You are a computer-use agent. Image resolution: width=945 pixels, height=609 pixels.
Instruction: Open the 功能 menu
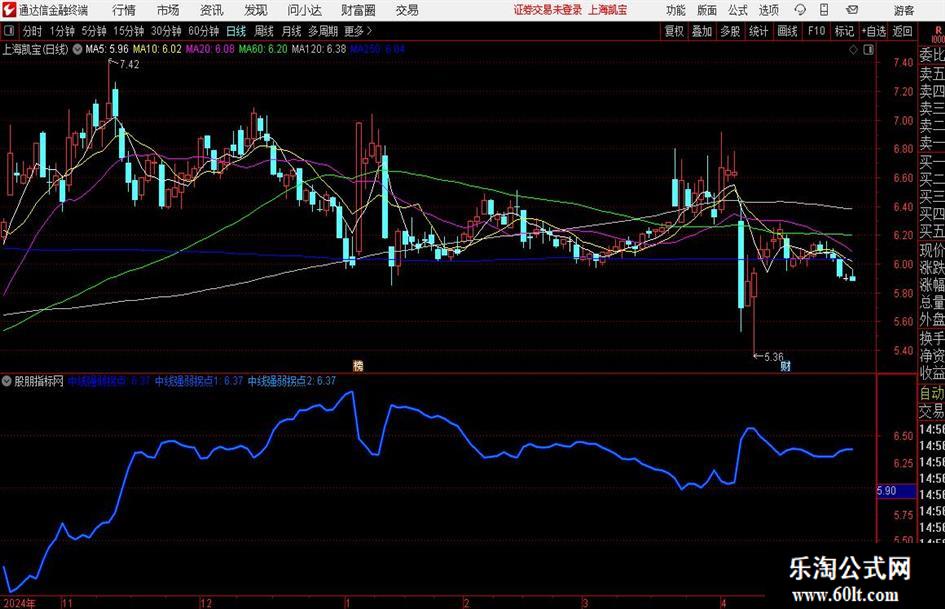pyautogui.click(x=676, y=10)
